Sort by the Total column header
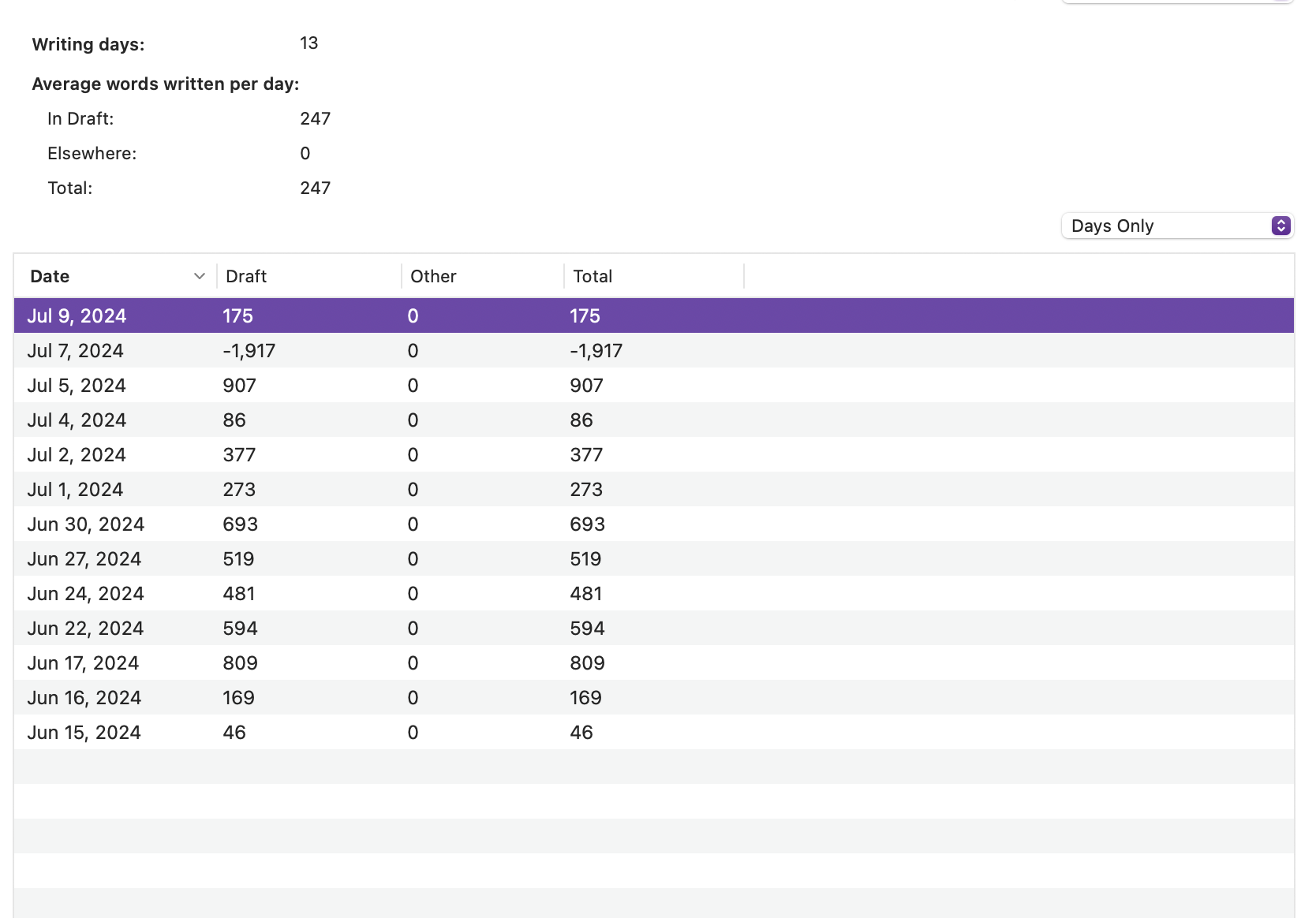1316x918 pixels. [654, 276]
